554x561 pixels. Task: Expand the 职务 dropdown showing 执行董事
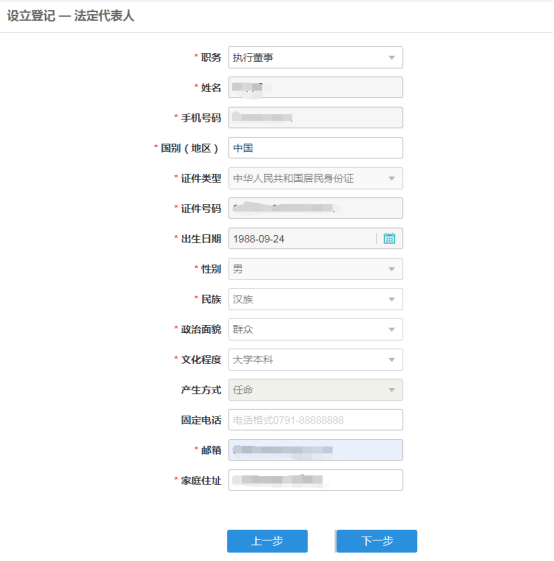(x=315, y=57)
